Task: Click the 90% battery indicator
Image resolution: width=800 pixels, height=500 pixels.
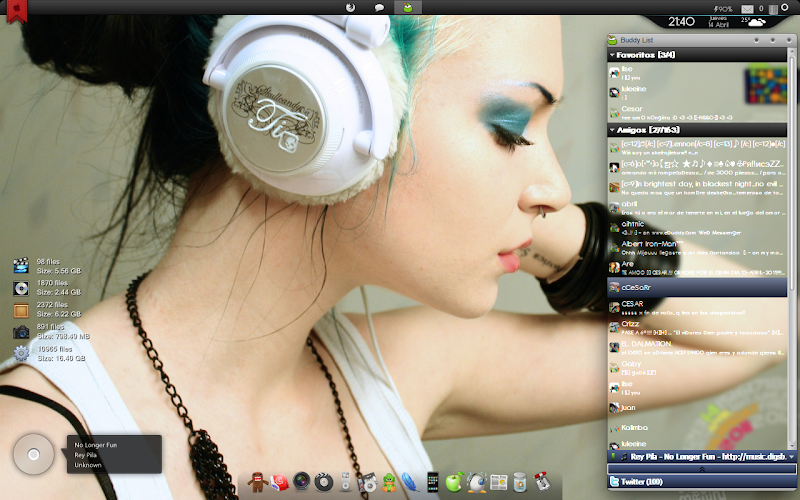Action: point(722,9)
